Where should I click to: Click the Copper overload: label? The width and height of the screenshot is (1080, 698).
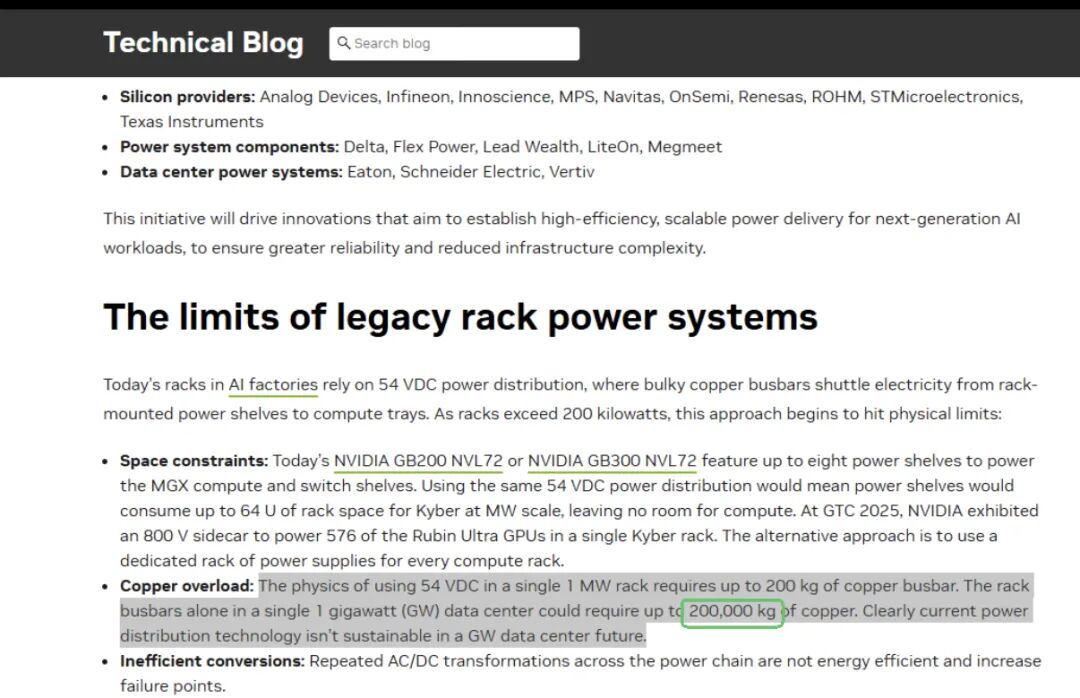pyautogui.click(x=187, y=586)
